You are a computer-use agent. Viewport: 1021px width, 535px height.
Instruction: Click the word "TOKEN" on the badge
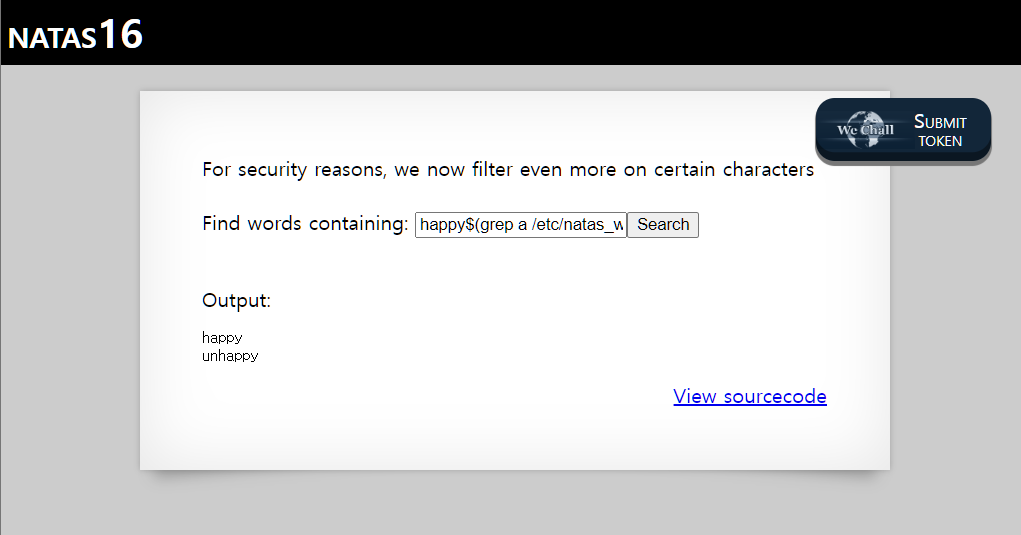940,141
